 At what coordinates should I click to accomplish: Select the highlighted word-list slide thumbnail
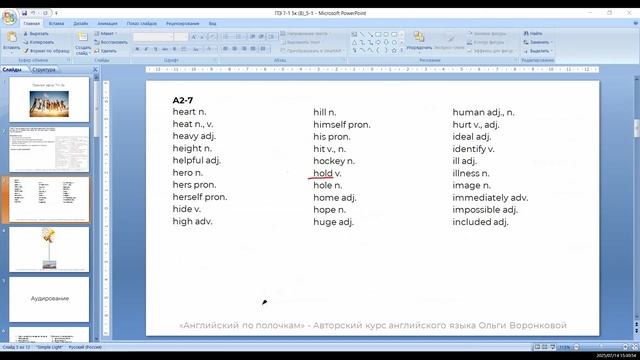pos(49,200)
